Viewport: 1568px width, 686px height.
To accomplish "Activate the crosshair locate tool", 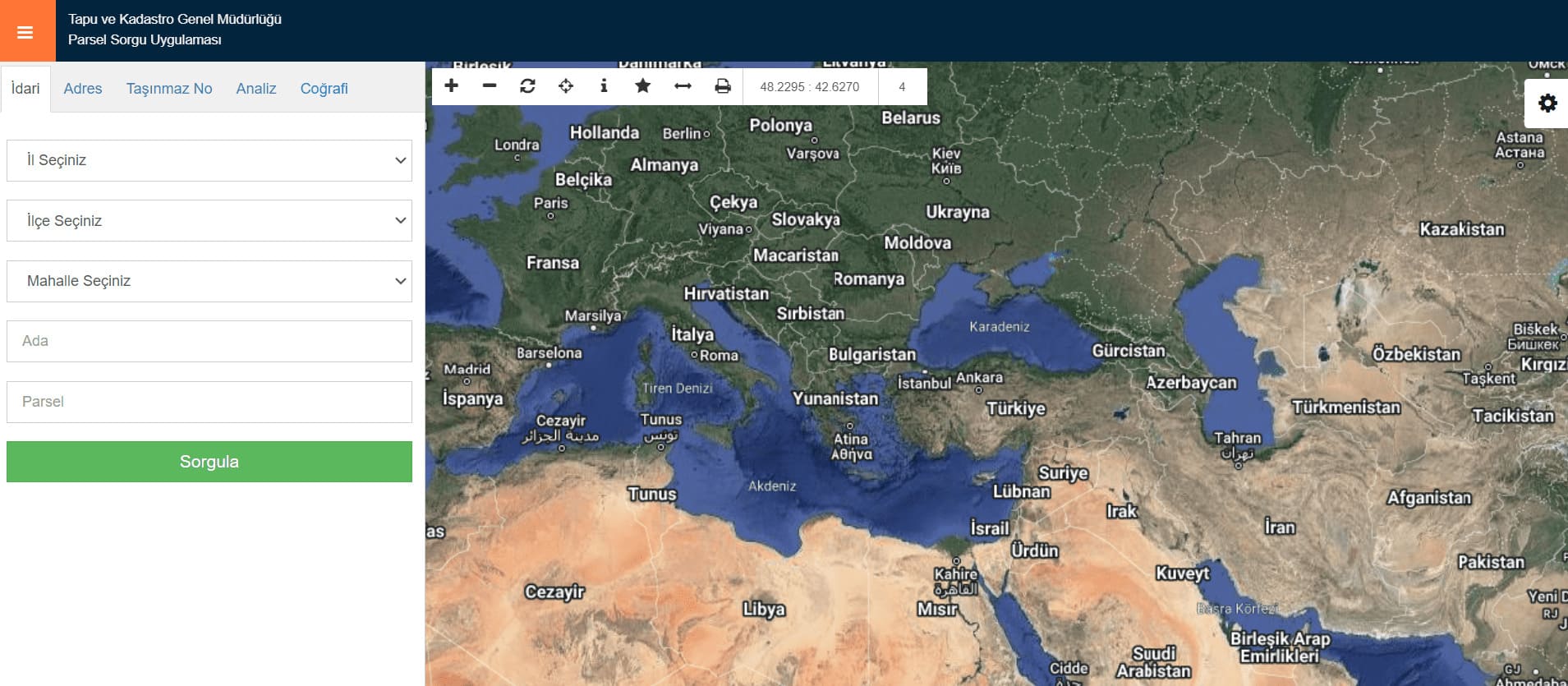I will click(x=566, y=85).
